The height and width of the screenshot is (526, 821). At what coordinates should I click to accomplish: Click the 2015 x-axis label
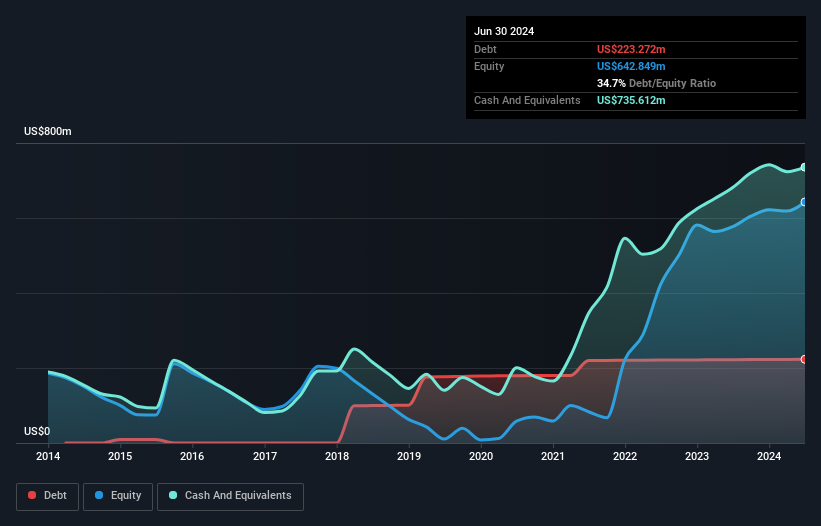point(120,456)
